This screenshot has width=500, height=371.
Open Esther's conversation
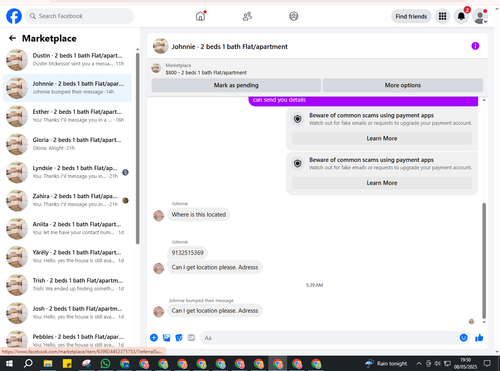pyautogui.click(x=67, y=116)
